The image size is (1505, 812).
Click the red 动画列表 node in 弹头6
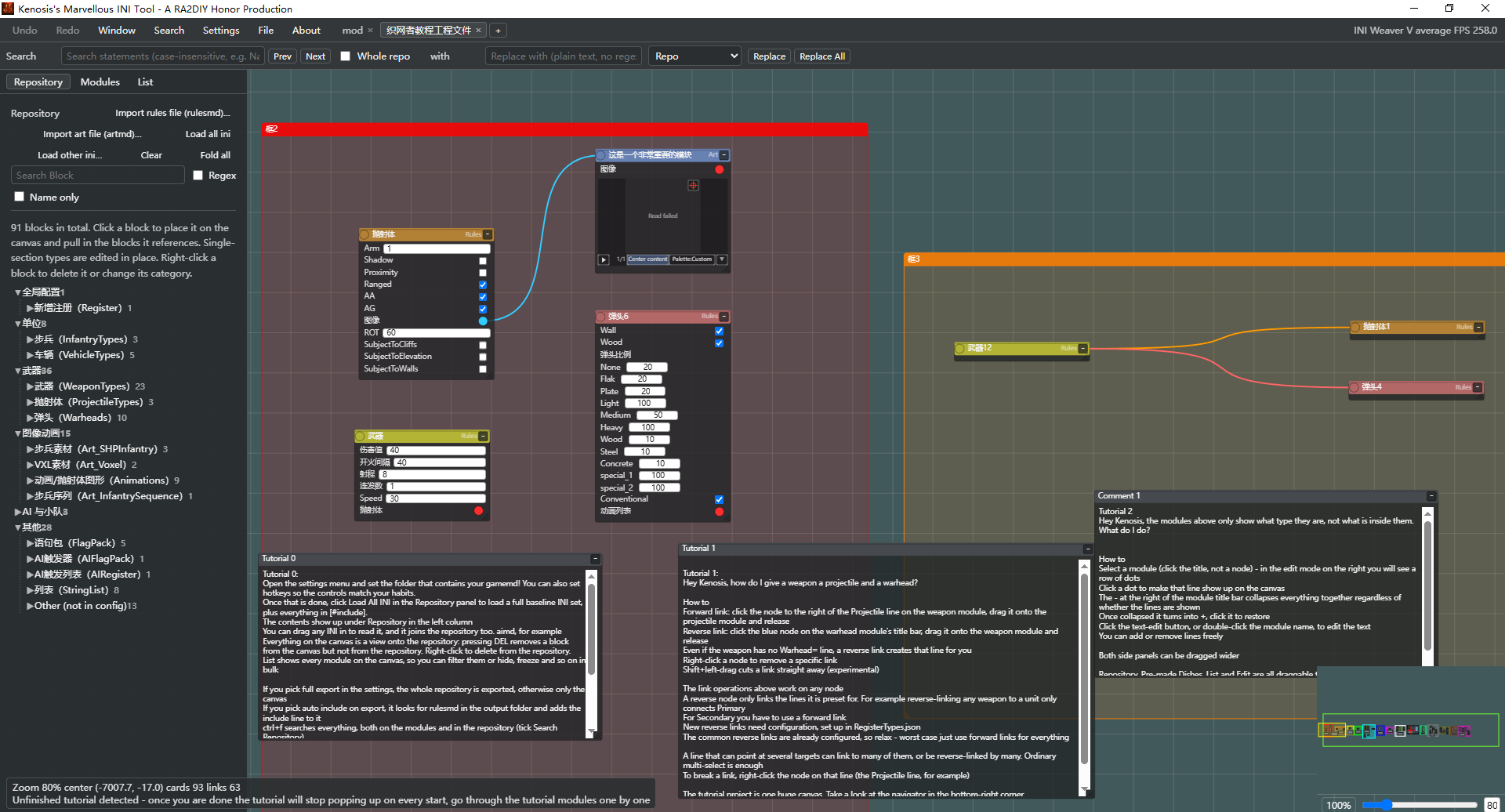(x=719, y=512)
